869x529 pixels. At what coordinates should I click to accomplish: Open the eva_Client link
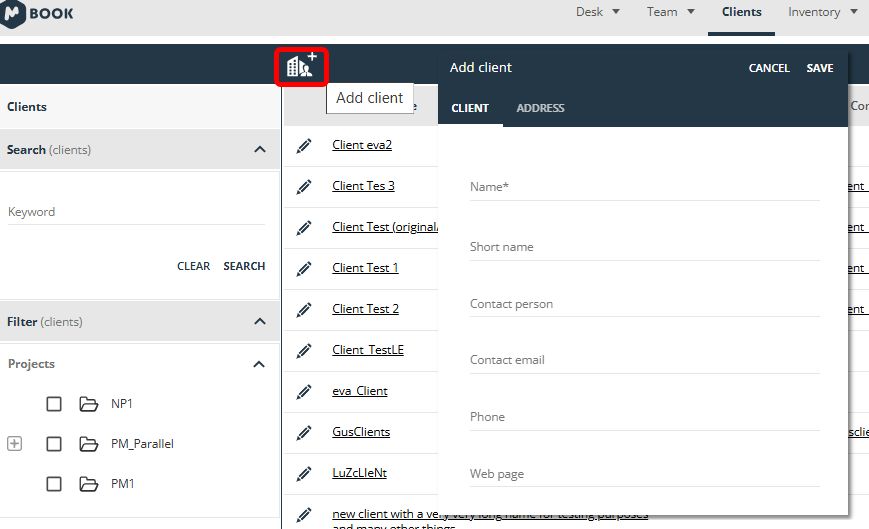click(x=360, y=391)
